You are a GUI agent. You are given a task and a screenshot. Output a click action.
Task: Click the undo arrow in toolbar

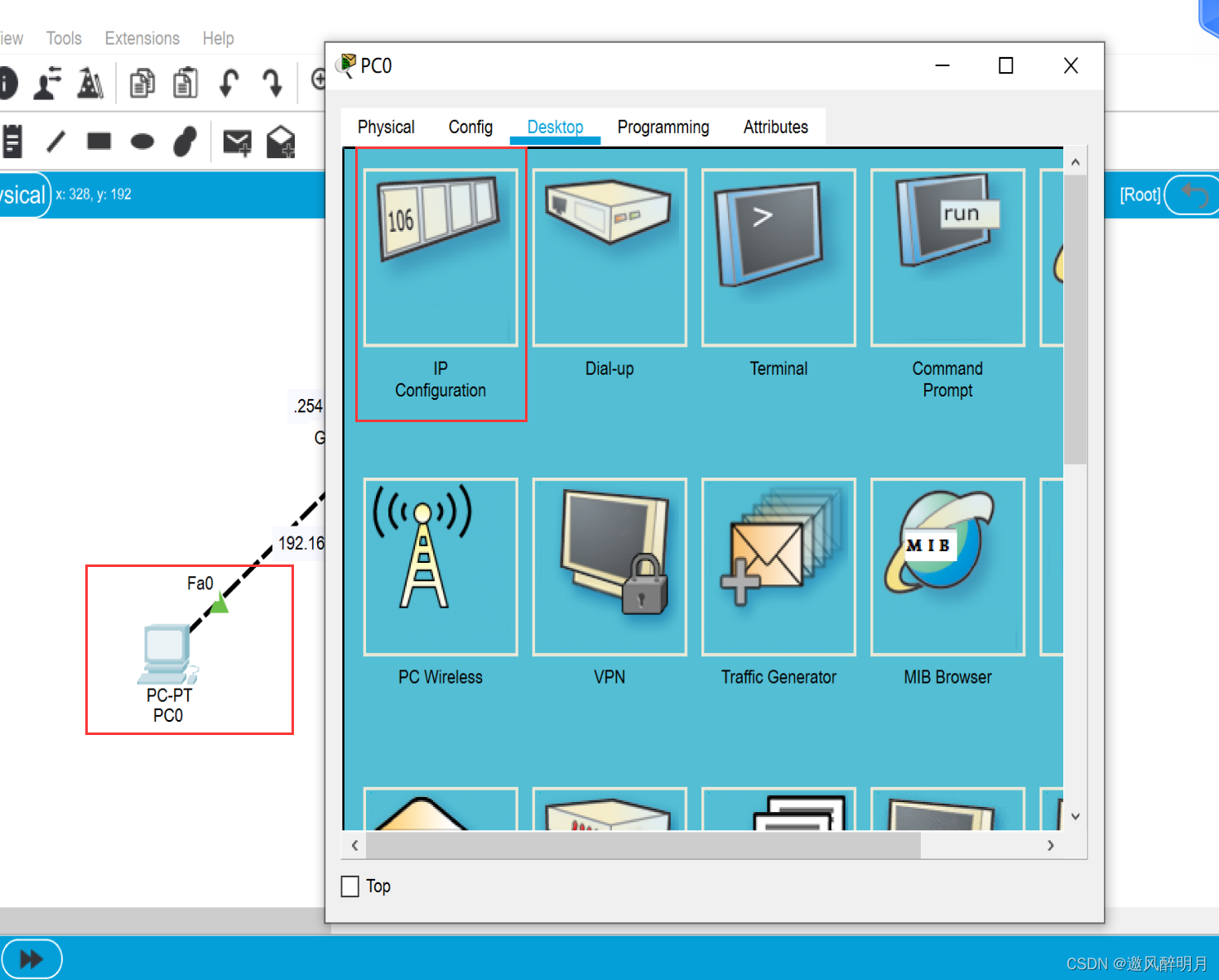point(229,83)
